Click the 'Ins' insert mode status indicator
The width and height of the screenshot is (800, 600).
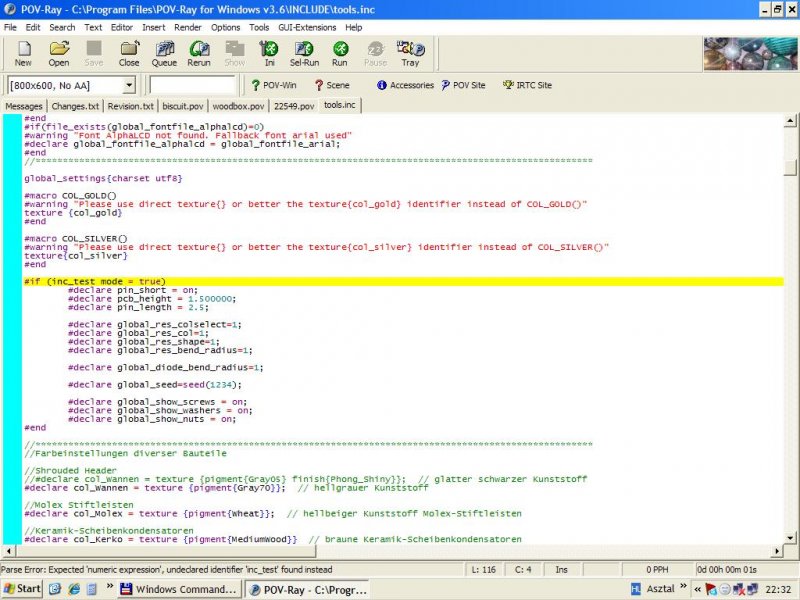561,569
